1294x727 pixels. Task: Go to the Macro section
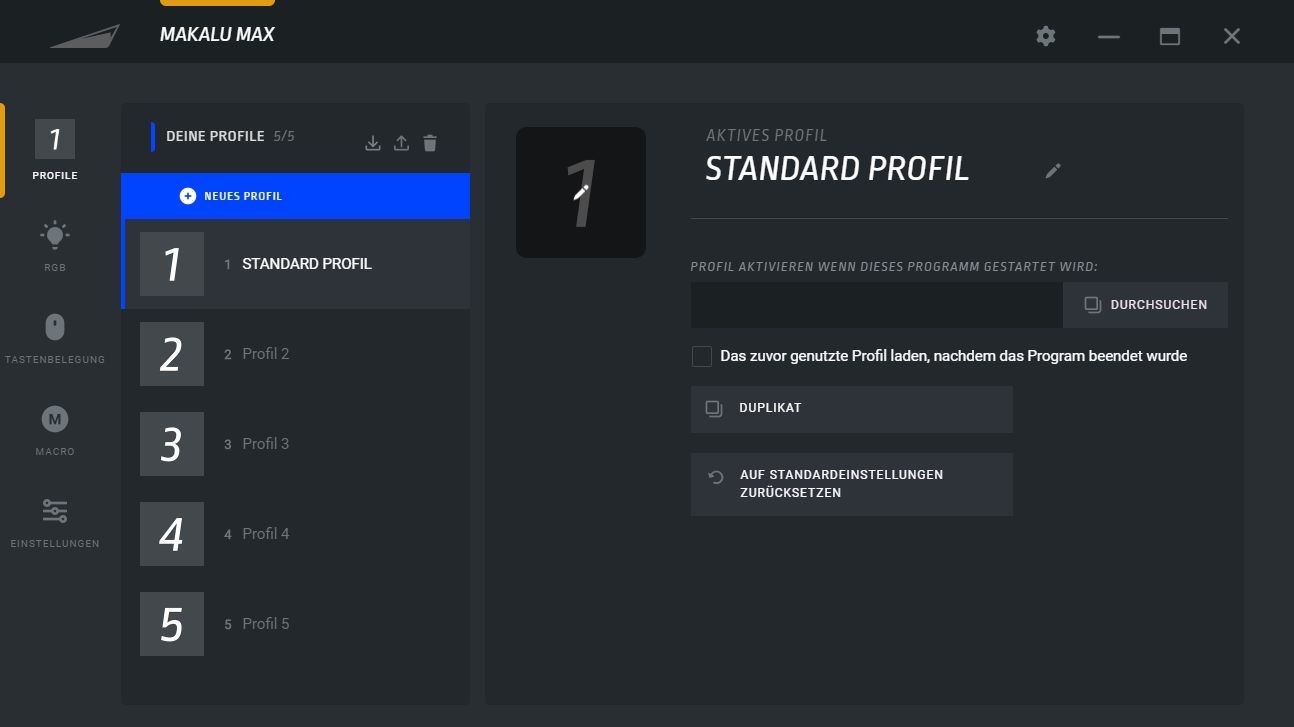click(55, 430)
